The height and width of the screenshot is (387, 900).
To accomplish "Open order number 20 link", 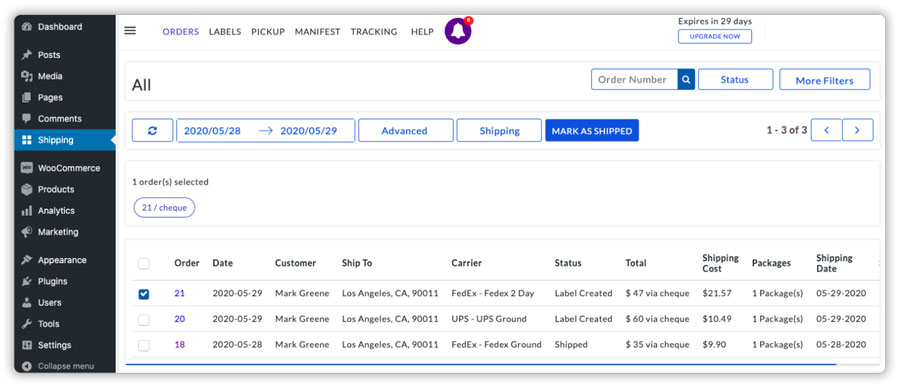I will pyautogui.click(x=180, y=319).
